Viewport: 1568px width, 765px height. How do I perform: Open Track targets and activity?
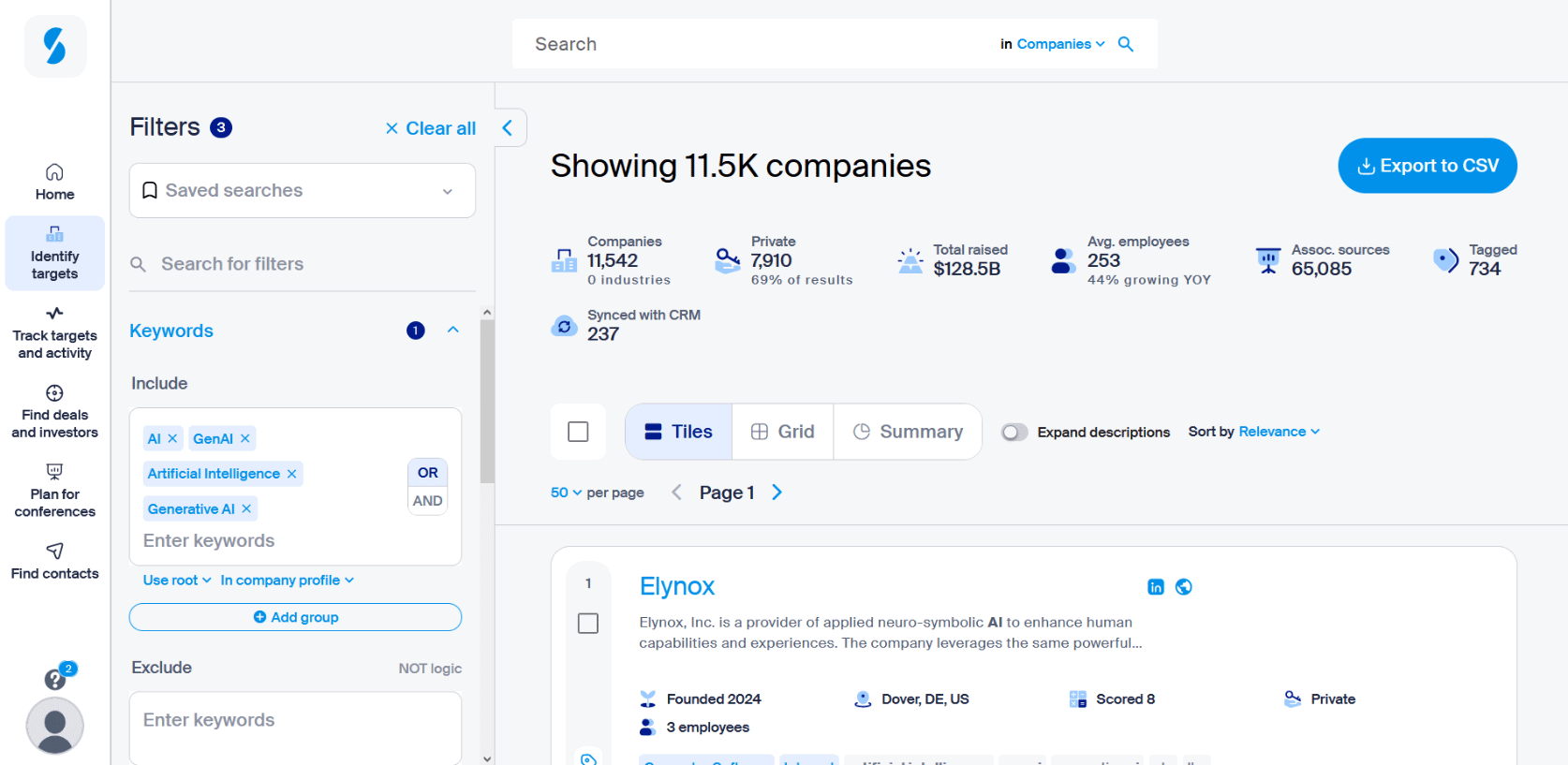54,332
